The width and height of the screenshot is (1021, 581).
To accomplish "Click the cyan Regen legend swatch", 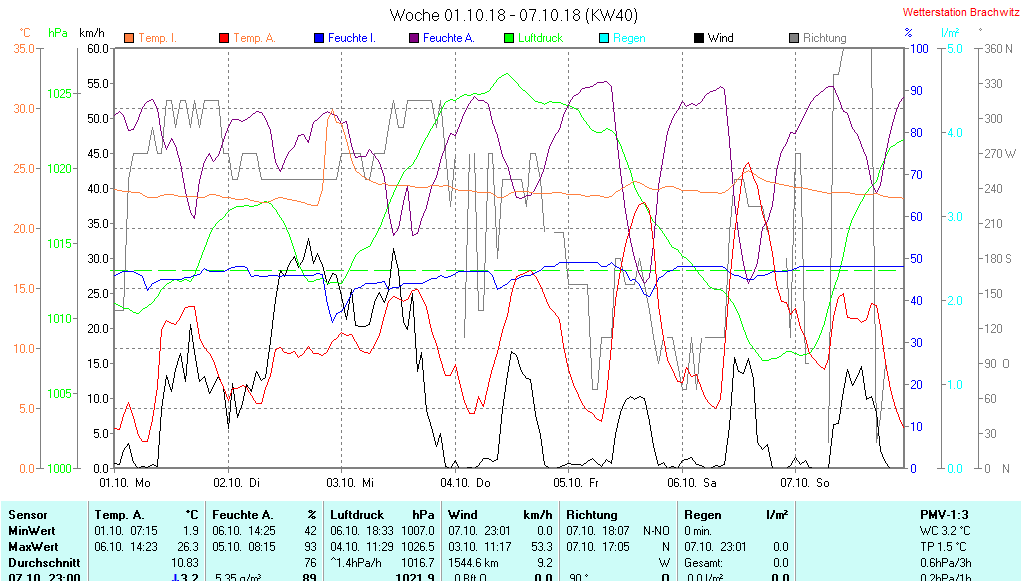I will pos(603,39).
